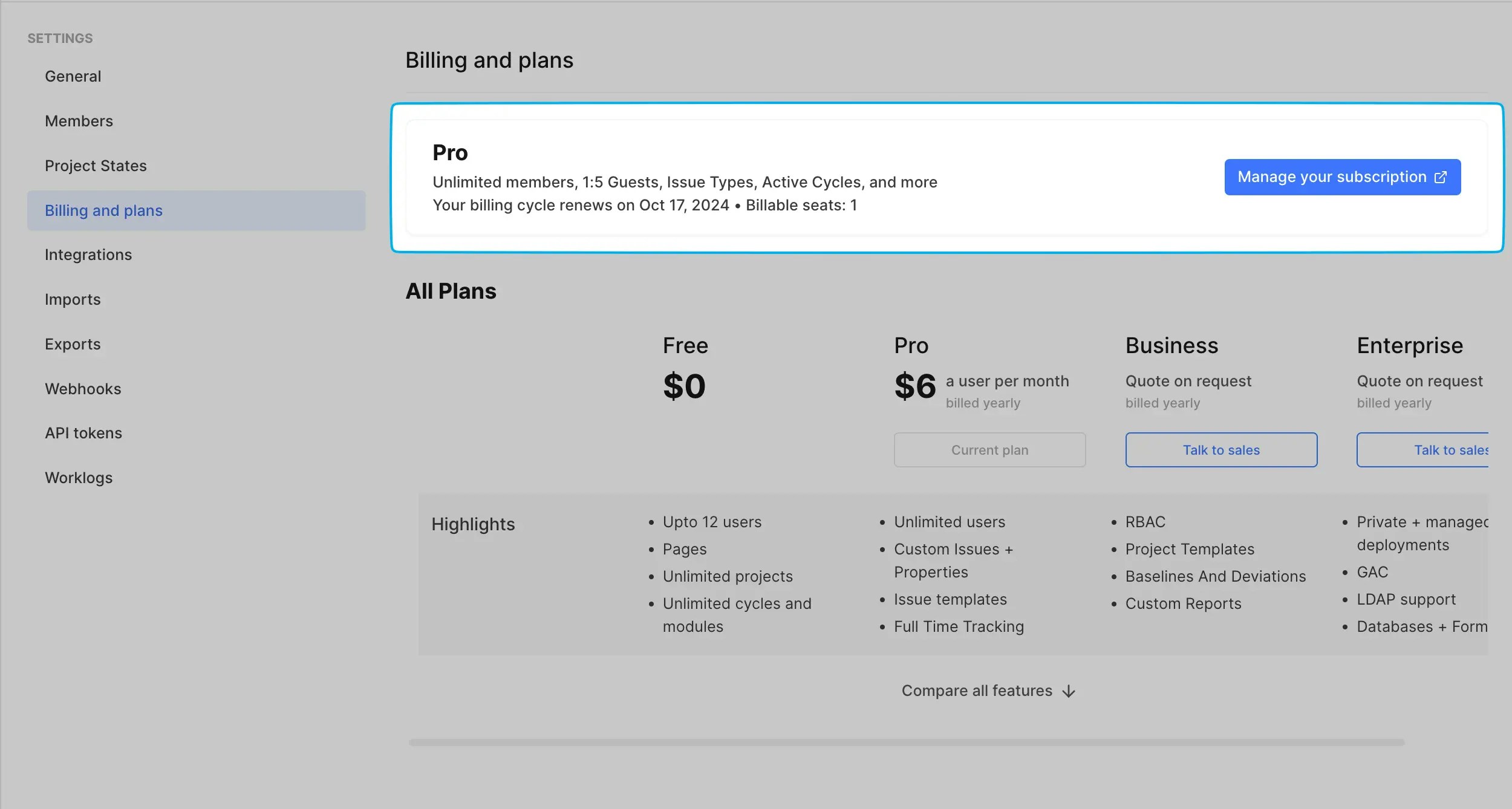Click Talk to sales for the Business plan
This screenshot has width=1512, height=809.
pyautogui.click(x=1221, y=450)
